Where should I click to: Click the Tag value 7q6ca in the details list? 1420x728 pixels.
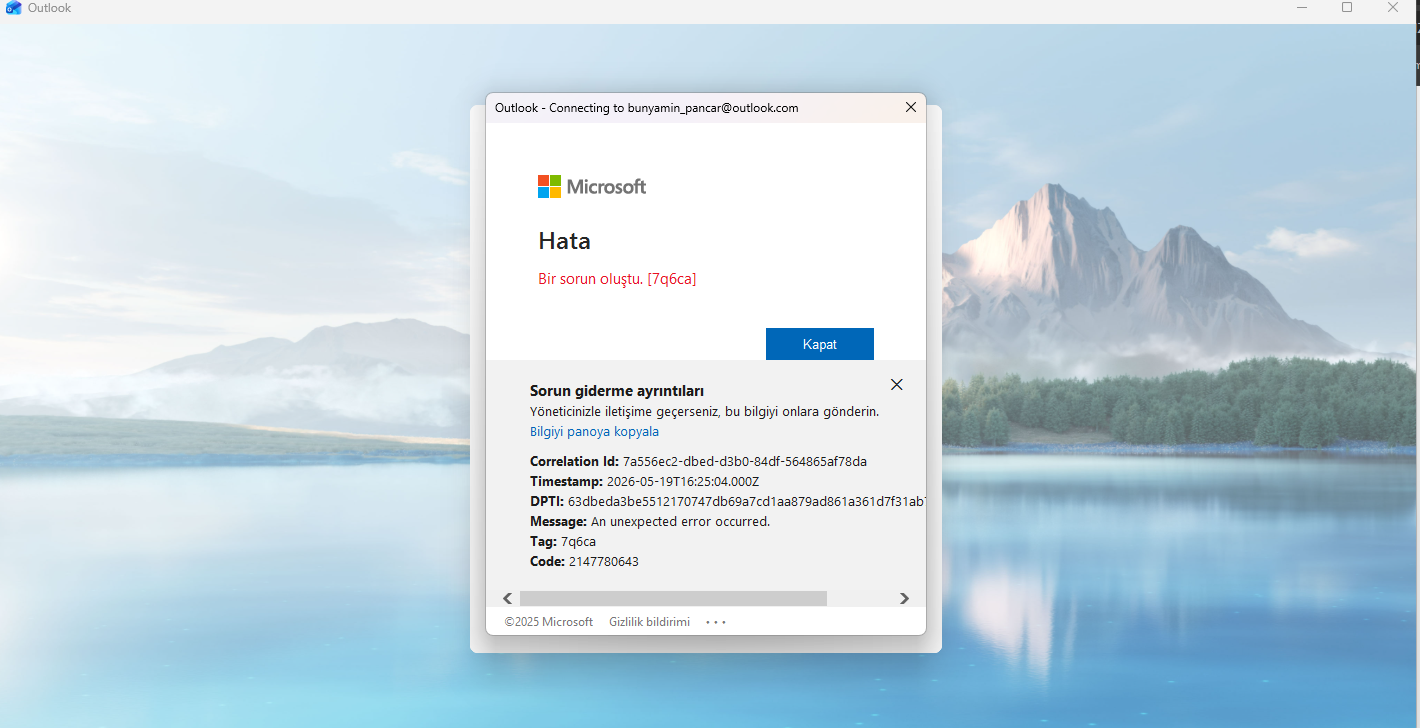coord(578,541)
